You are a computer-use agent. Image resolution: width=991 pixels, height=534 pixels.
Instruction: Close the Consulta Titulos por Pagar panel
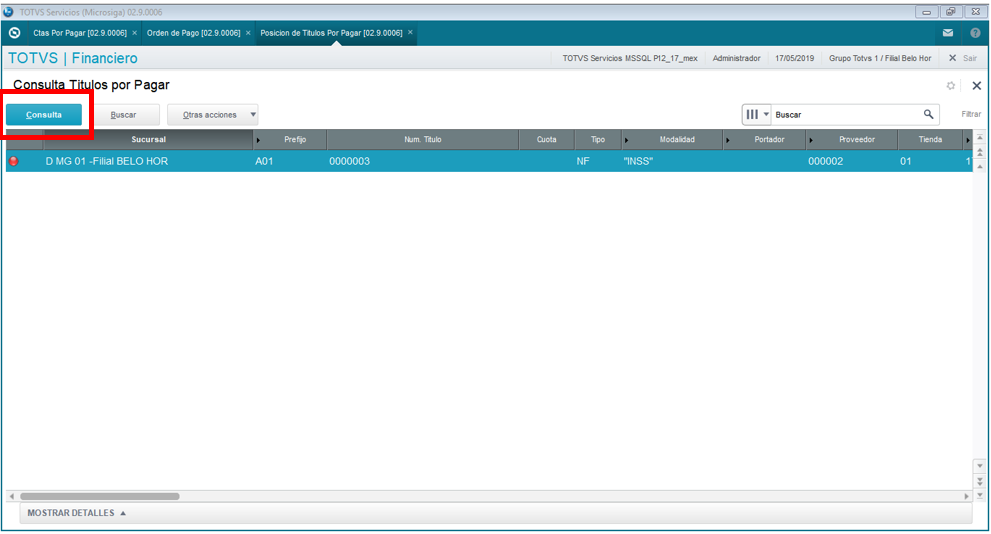coord(976,85)
